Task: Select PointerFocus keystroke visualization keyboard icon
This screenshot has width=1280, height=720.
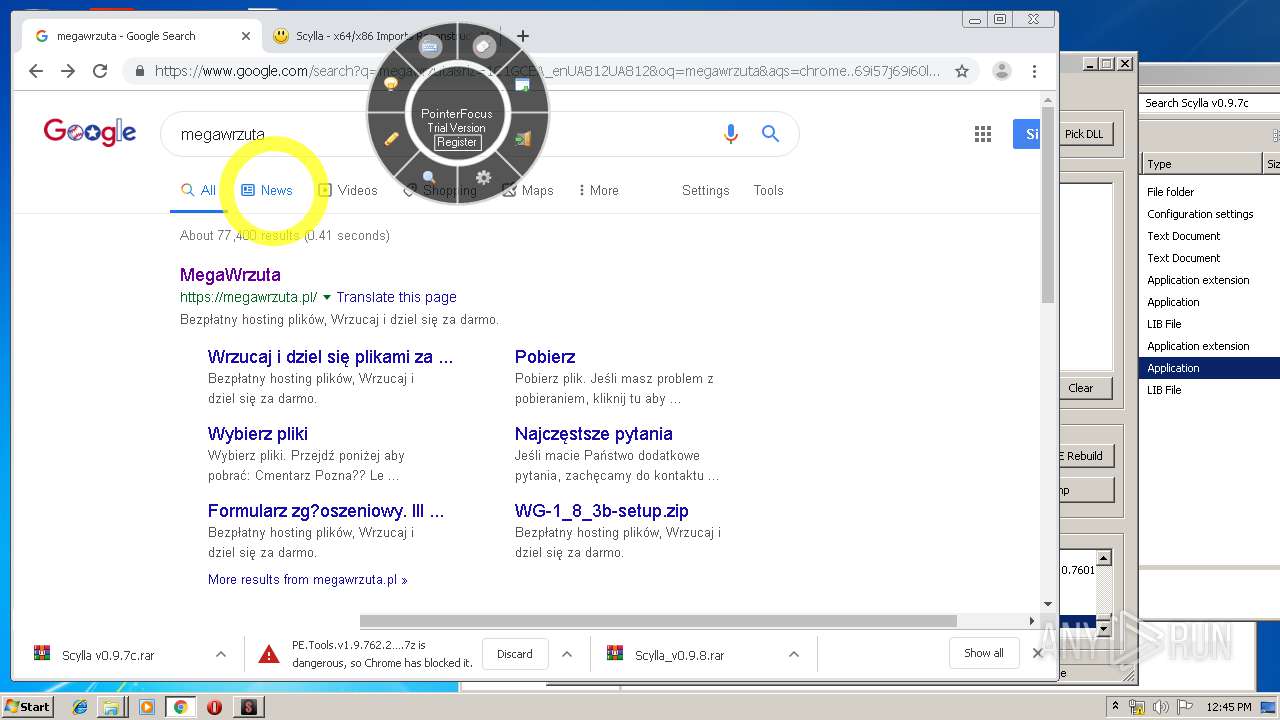Action: [430, 47]
